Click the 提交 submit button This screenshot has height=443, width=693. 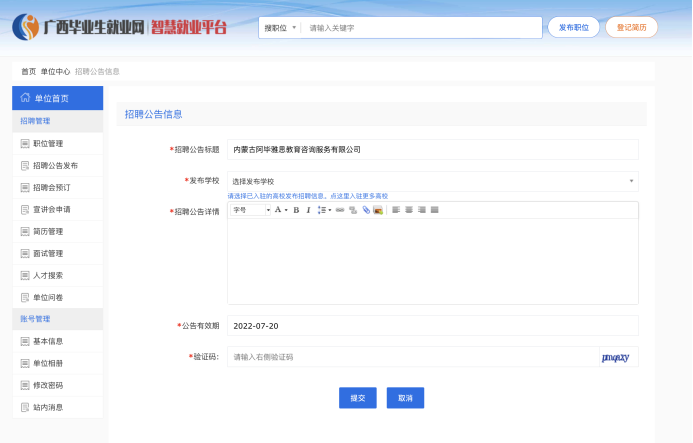coord(357,398)
